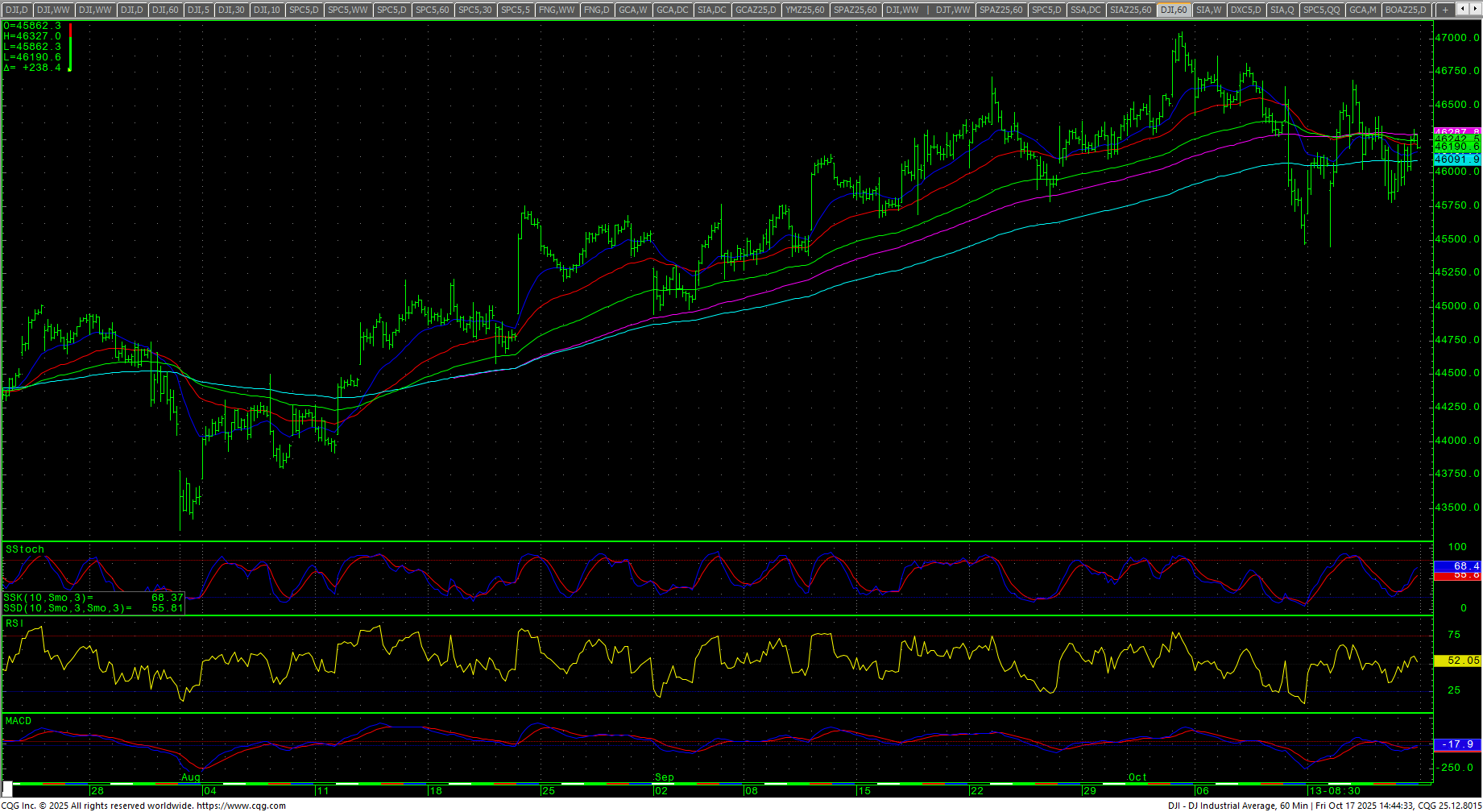
Task: Select the BOAZ25,D tab
Action: pyautogui.click(x=1406, y=10)
